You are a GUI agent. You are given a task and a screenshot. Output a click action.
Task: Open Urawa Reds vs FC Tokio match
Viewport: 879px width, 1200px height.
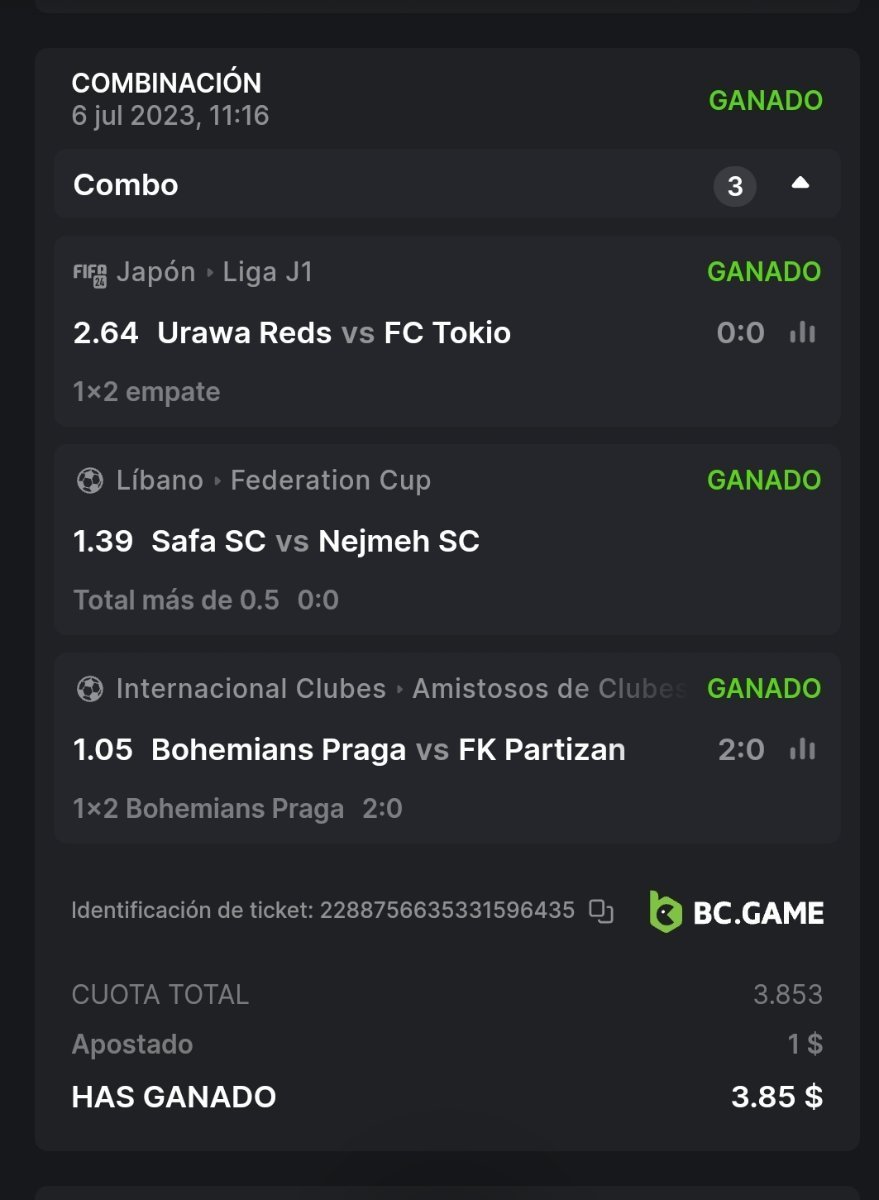point(334,333)
